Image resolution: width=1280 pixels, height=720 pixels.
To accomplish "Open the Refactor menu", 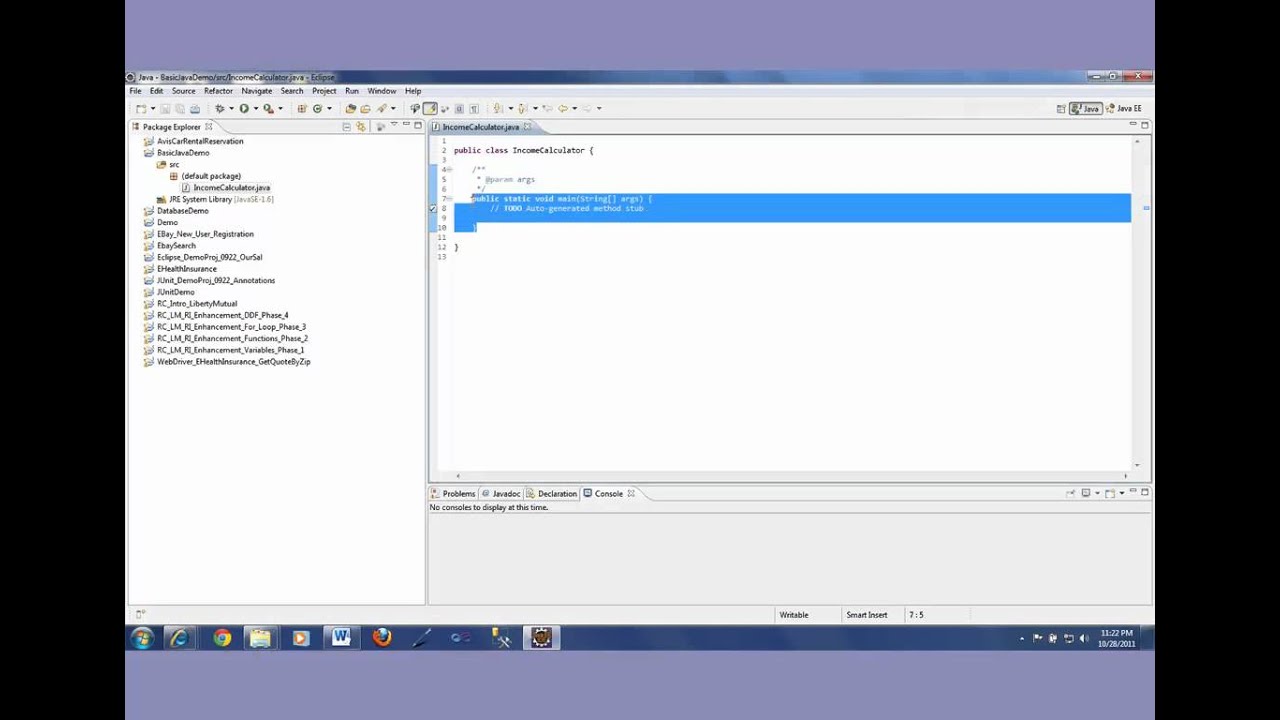I will 218,91.
